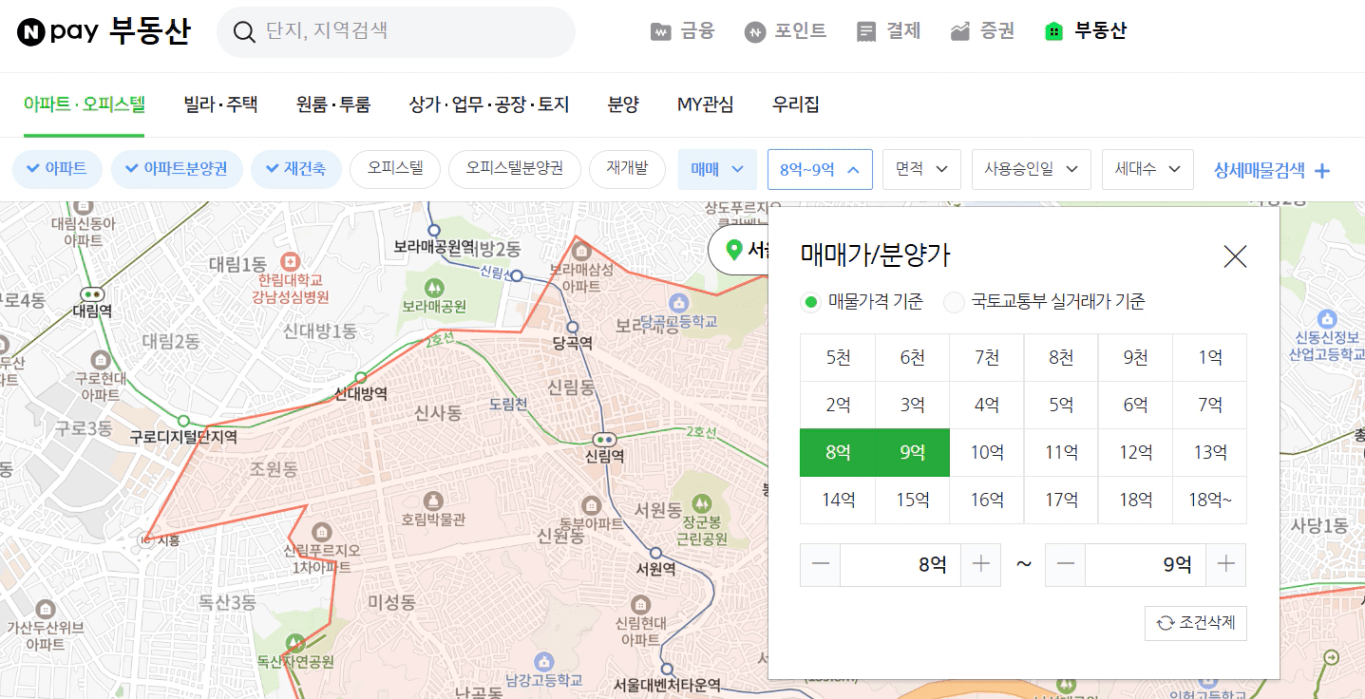Click the magnifying glass search icon
1365x699 pixels.
coord(244,32)
